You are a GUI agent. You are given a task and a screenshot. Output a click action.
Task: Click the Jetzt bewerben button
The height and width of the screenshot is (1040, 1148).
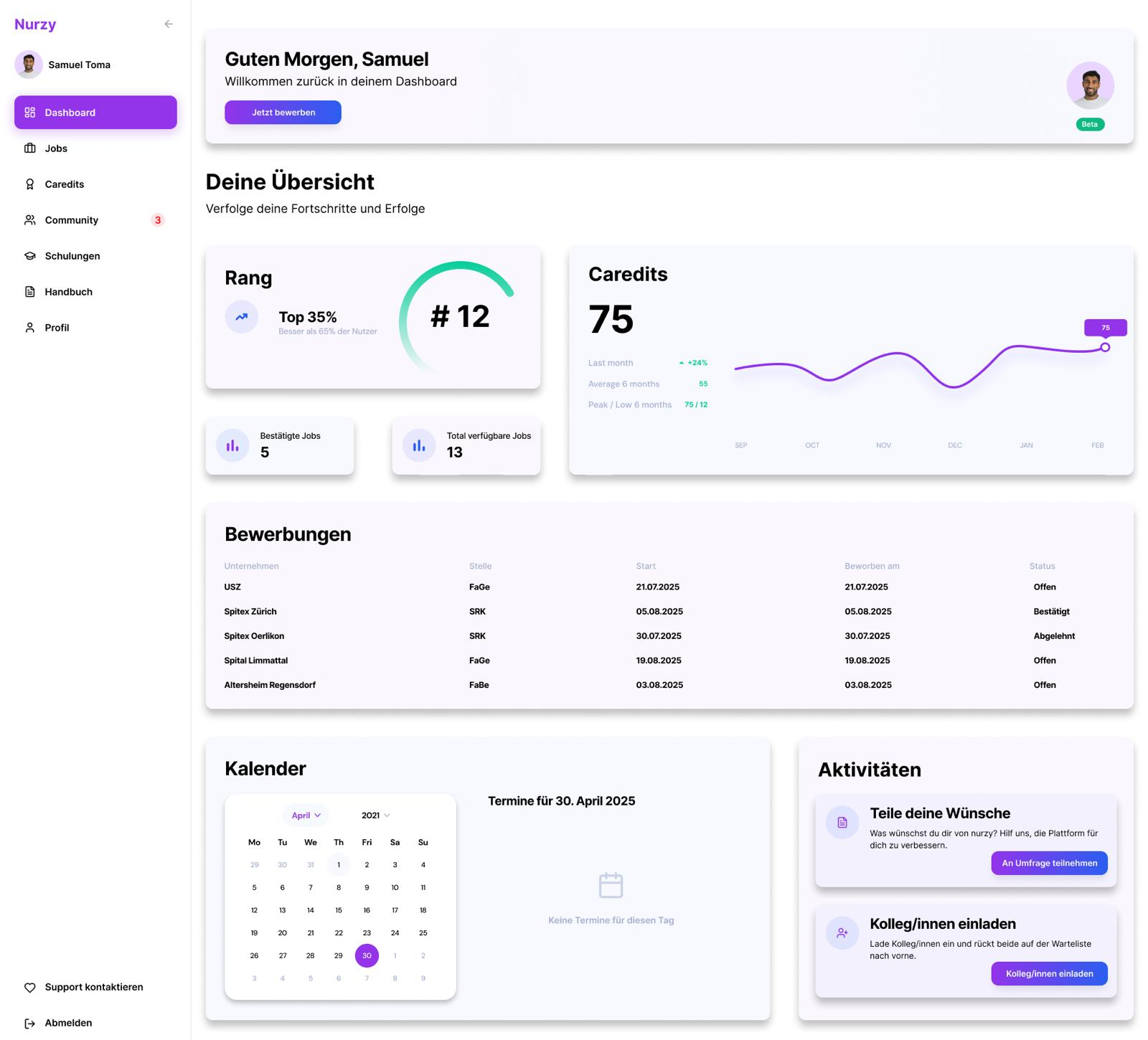pyautogui.click(x=283, y=113)
